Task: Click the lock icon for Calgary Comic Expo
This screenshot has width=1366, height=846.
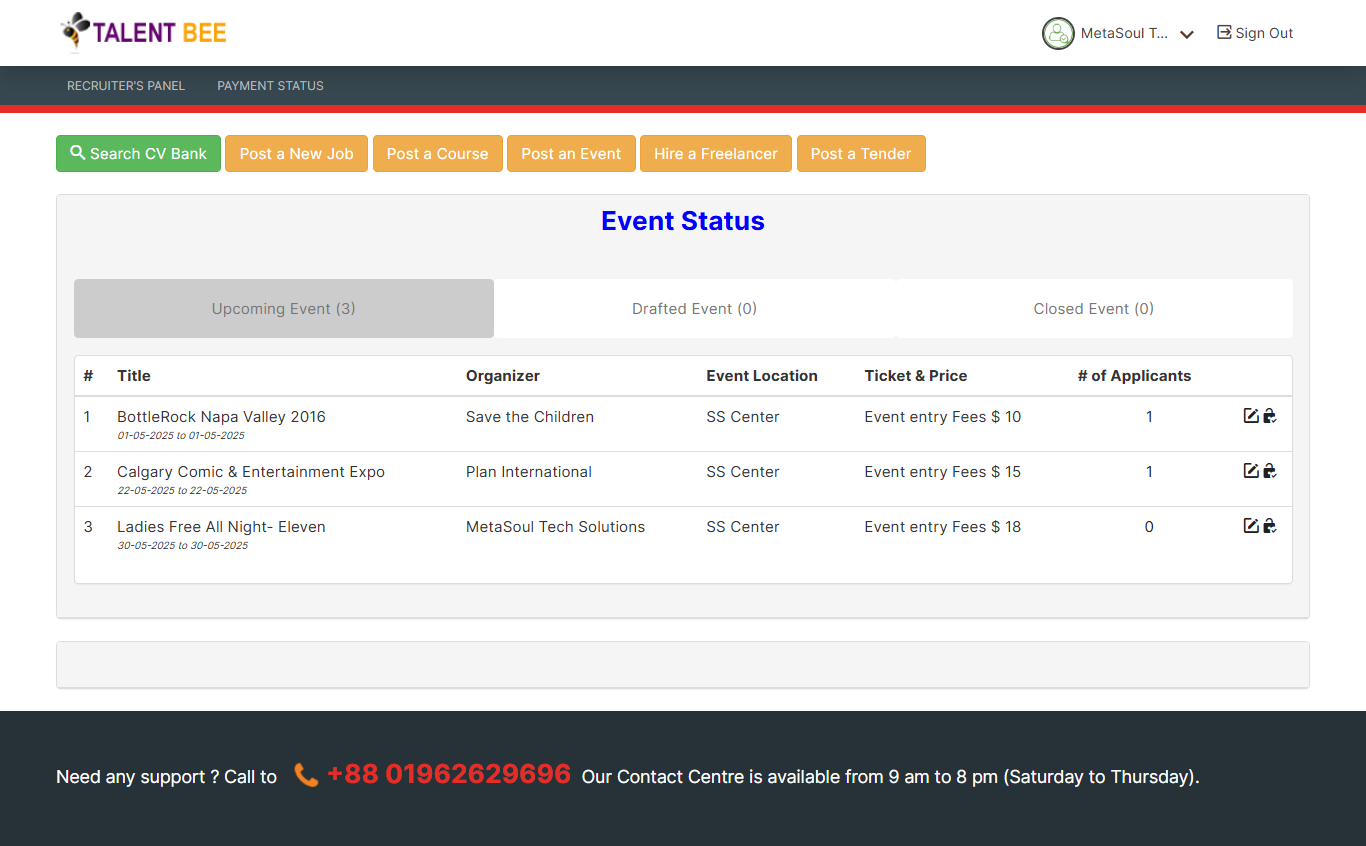Action: 1269,471
